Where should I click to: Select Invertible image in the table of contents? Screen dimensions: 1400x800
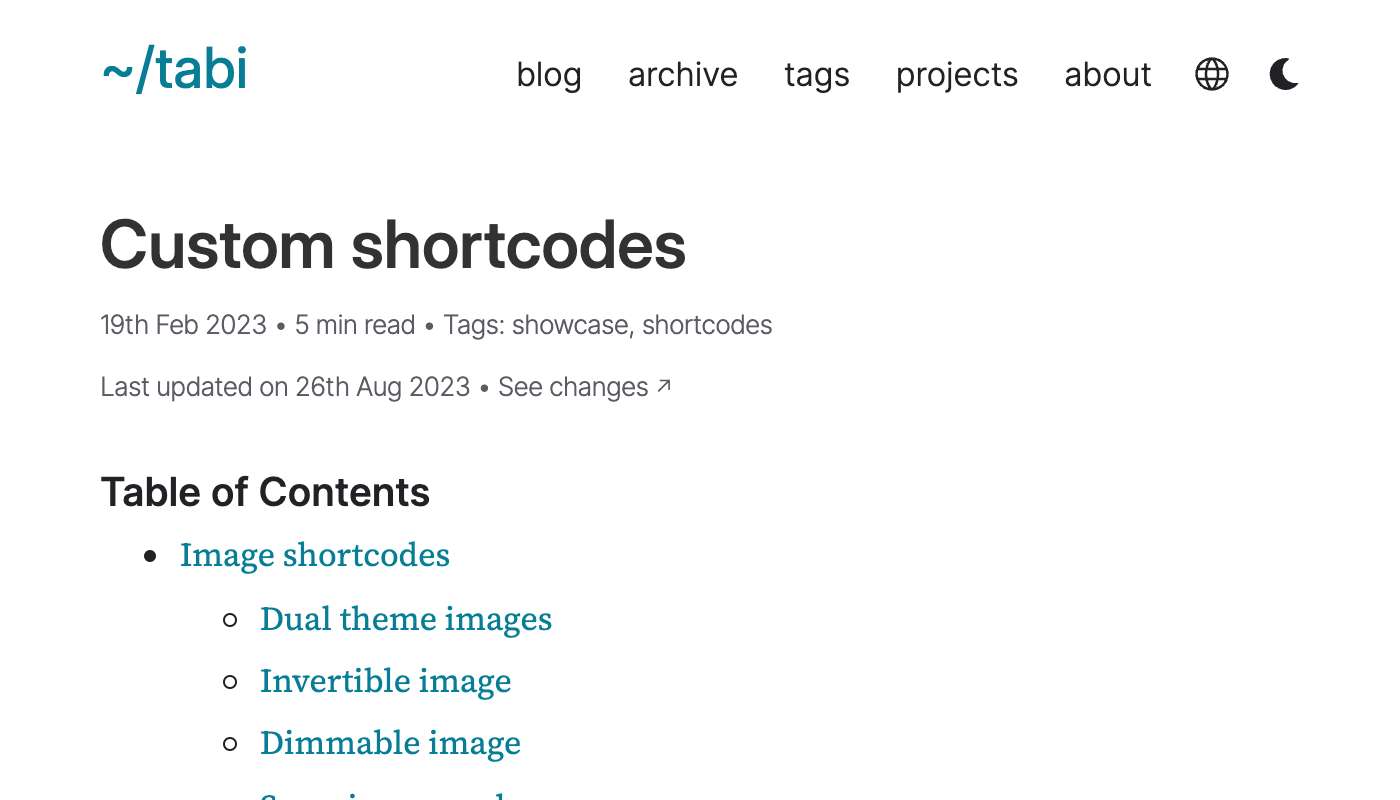point(385,682)
